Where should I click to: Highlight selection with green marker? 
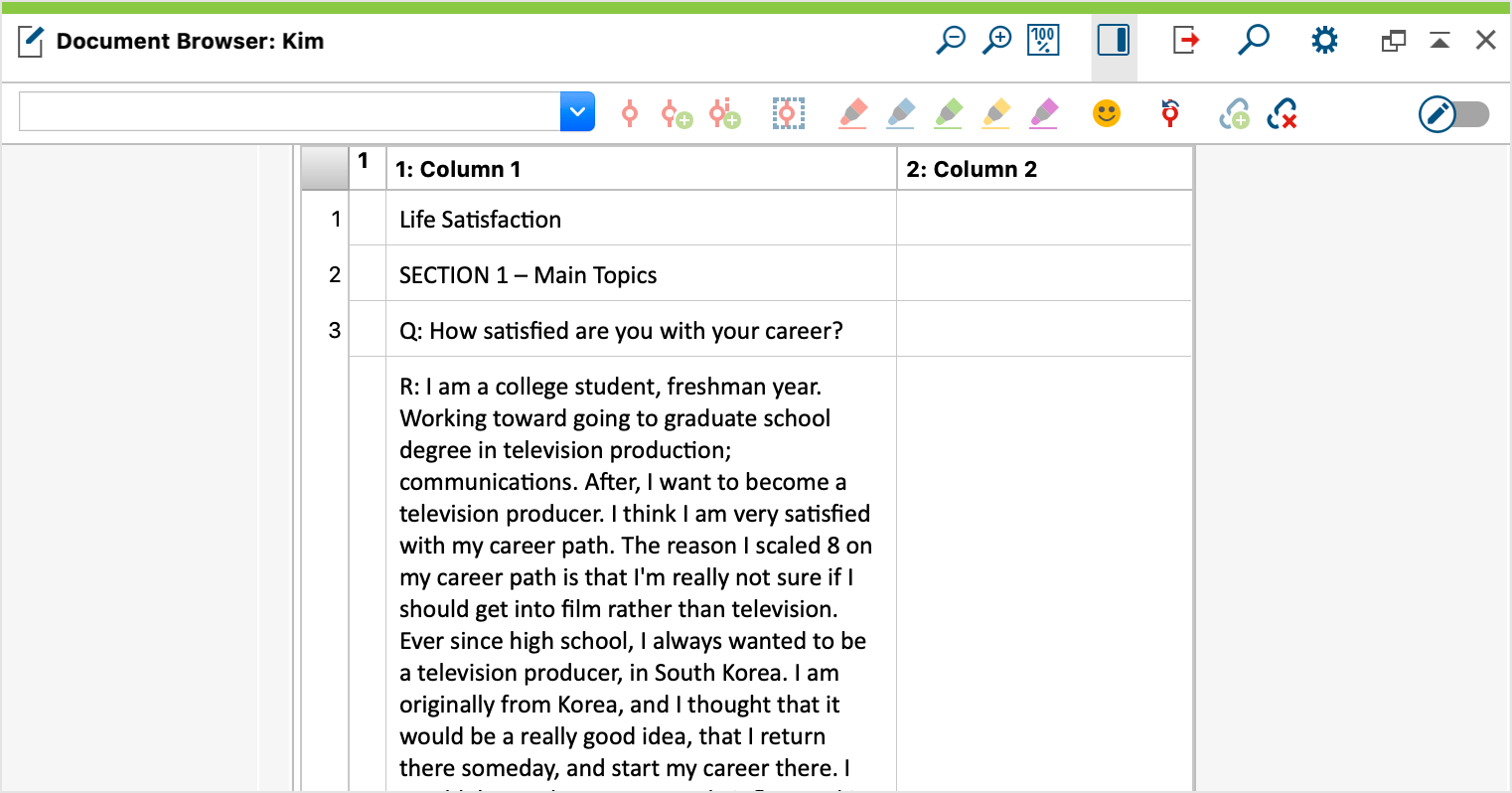949,113
